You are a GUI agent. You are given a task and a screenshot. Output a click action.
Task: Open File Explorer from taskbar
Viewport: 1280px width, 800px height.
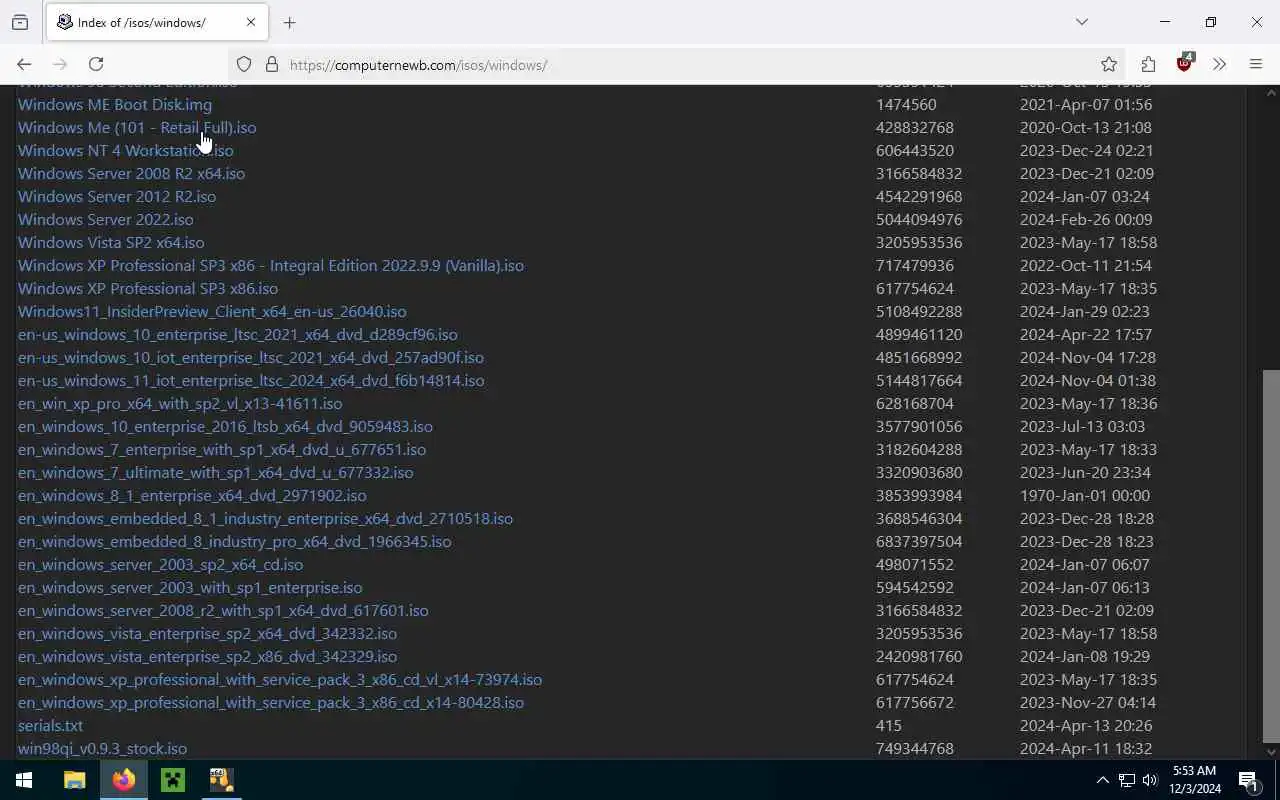click(75, 780)
